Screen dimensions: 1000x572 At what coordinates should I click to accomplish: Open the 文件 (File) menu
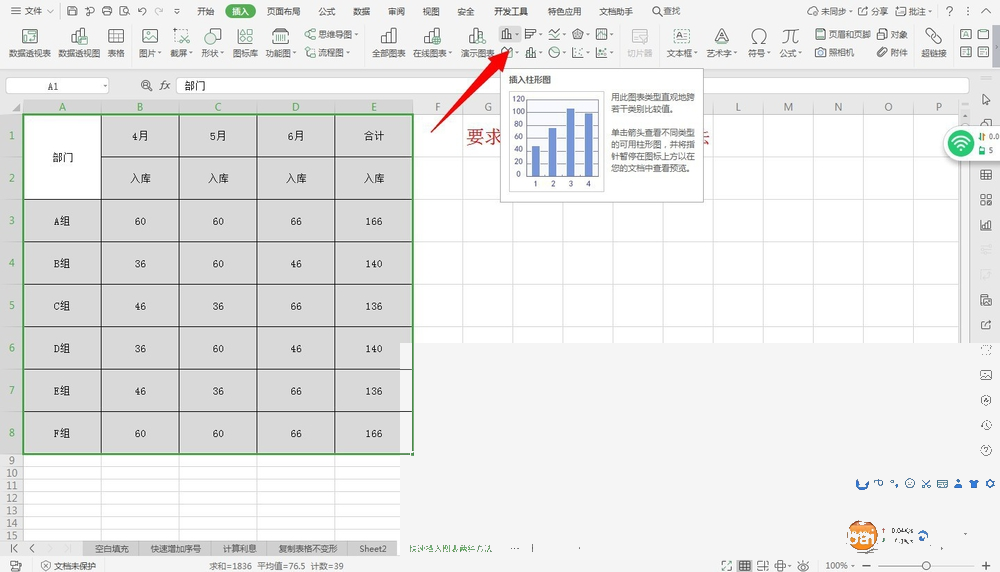click(x=32, y=11)
